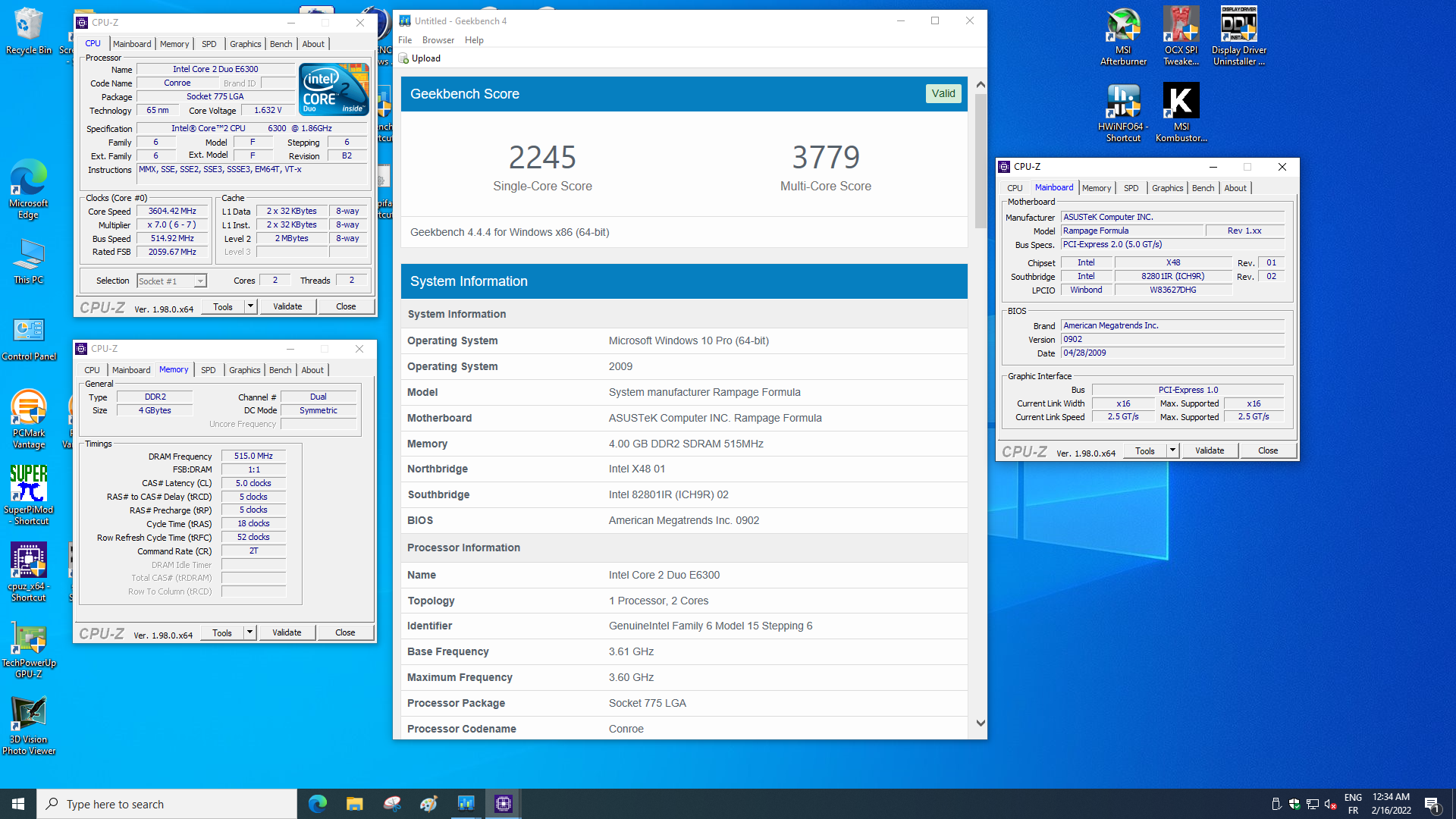This screenshot has width=1456, height=819.
Task: Launch PCMark Vantage desktop icon
Action: [x=29, y=419]
